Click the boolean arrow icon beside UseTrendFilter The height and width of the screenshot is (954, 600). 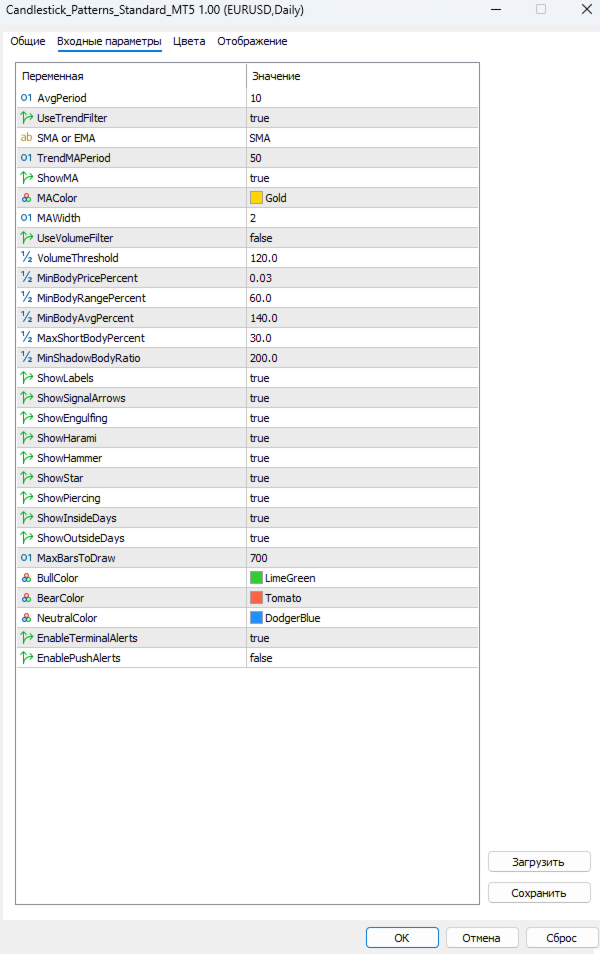[x=26, y=117]
